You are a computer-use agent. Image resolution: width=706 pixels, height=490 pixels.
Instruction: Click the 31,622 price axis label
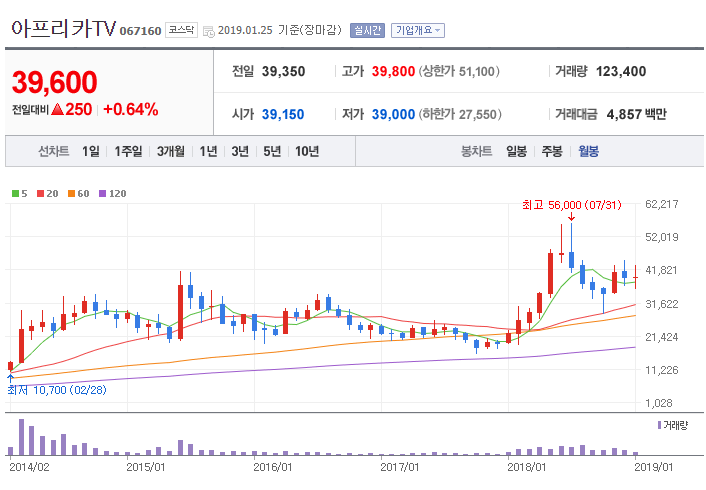[661, 304]
